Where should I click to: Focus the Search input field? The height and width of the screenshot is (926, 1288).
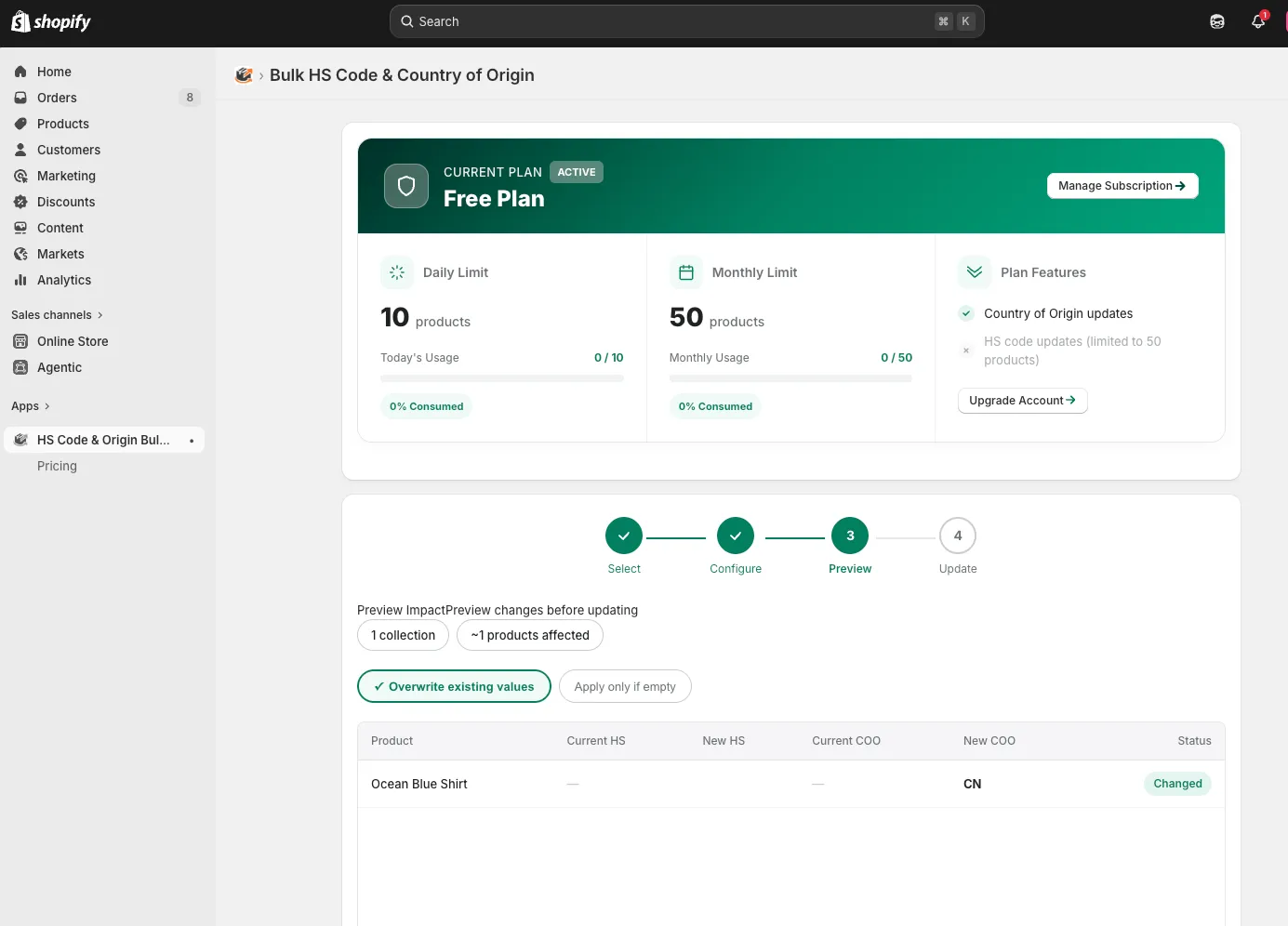coord(686,21)
